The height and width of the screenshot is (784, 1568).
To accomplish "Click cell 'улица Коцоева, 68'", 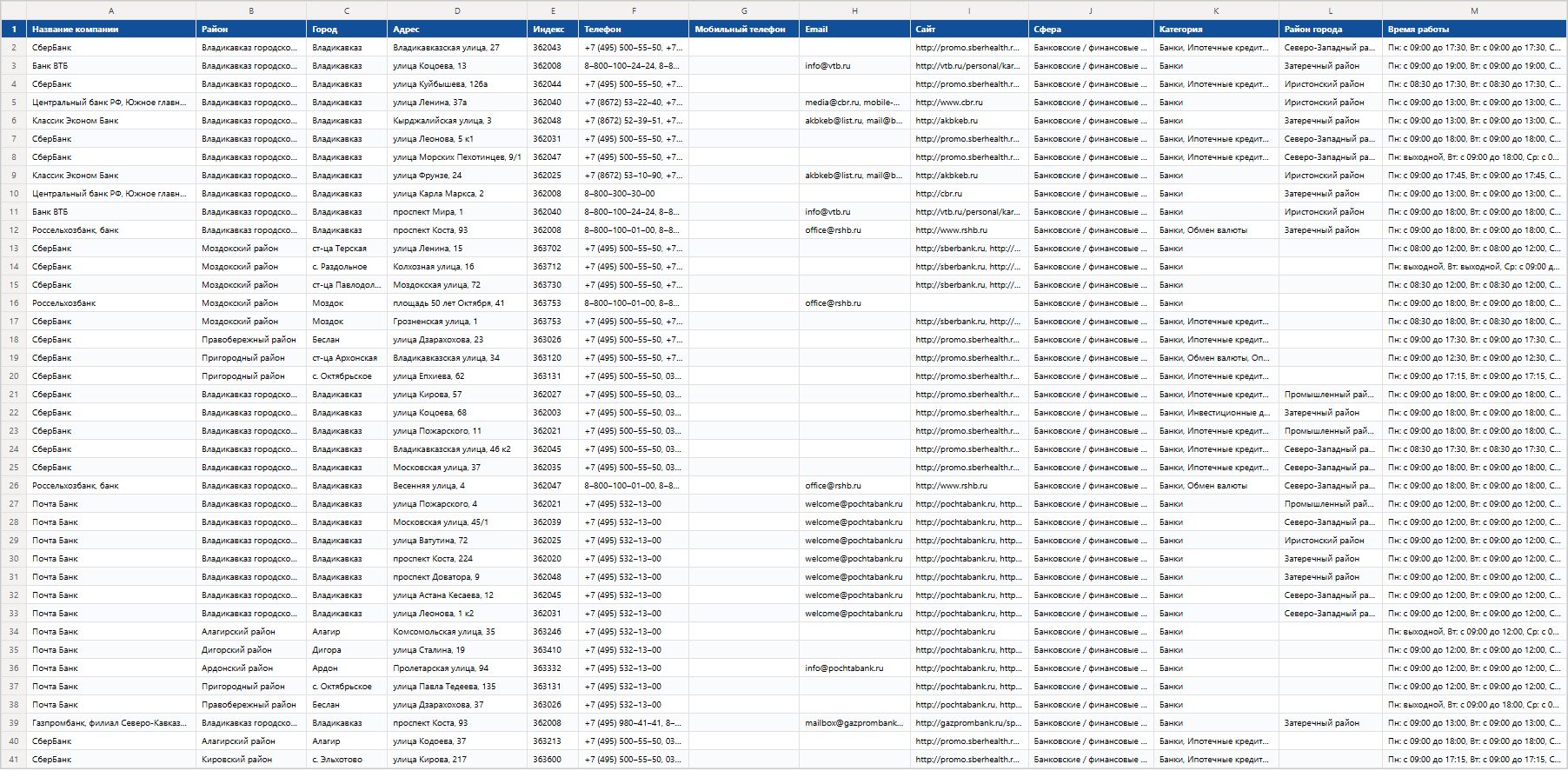I will (457, 413).
